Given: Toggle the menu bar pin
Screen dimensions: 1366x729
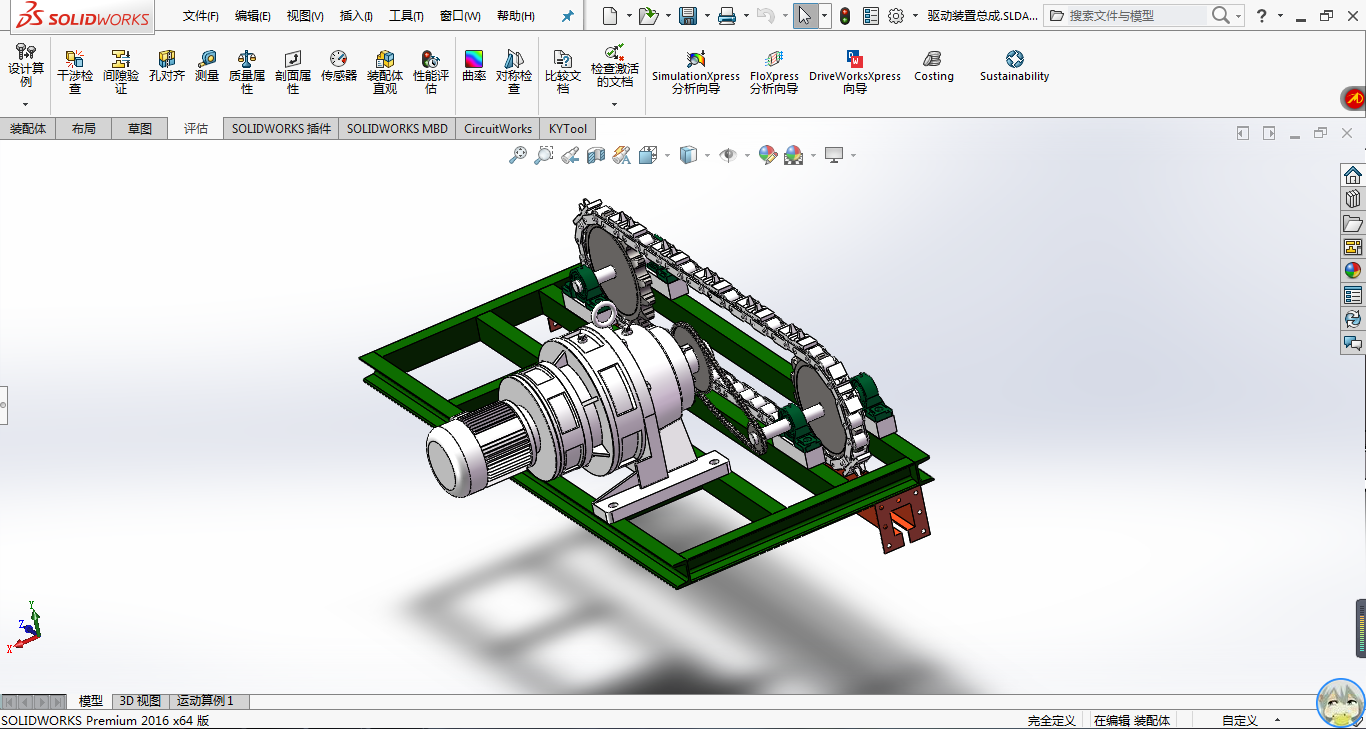Looking at the screenshot, I should point(568,16).
